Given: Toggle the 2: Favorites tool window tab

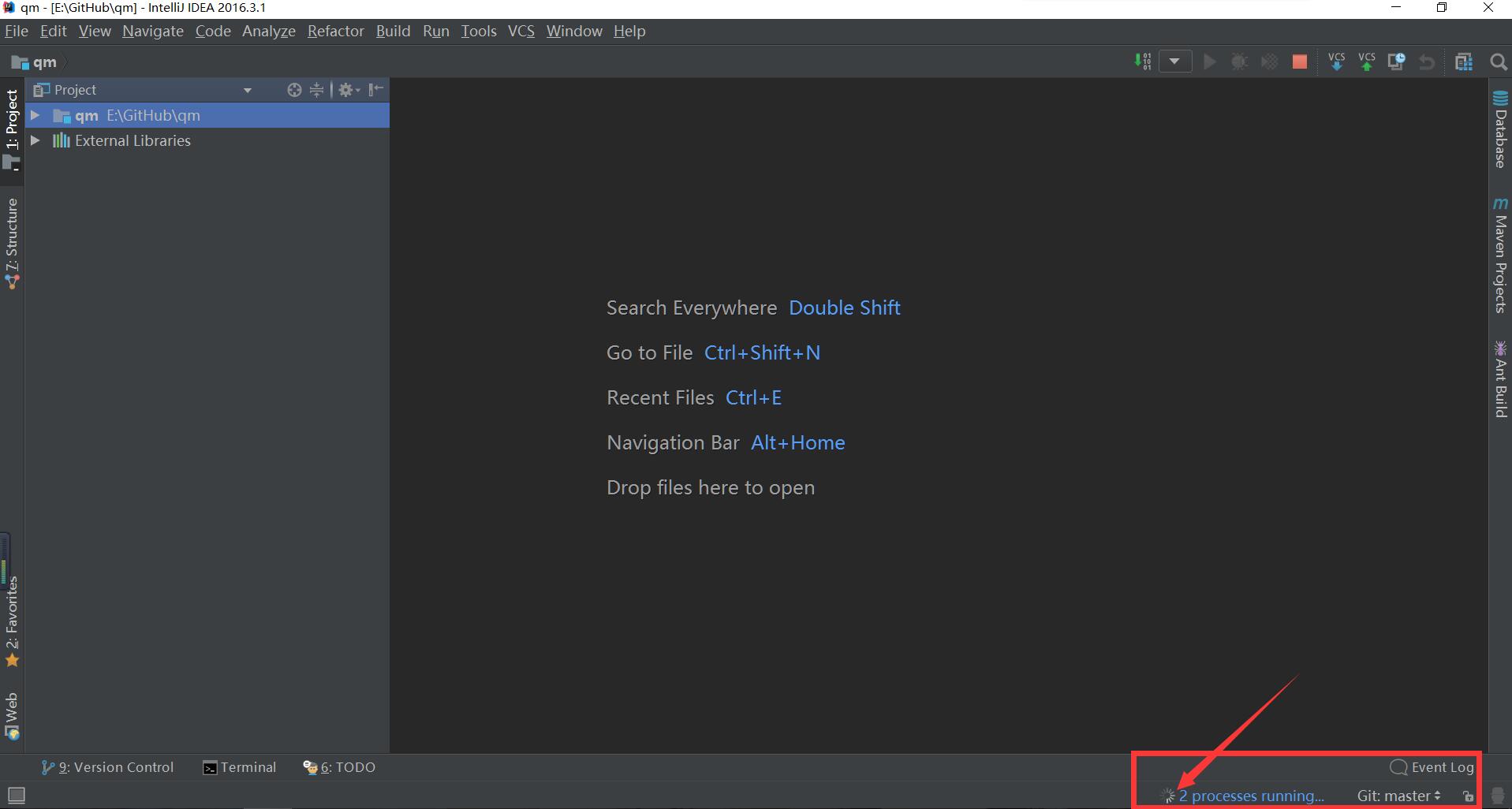Looking at the screenshot, I should pyautogui.click(x=12, y=621).
